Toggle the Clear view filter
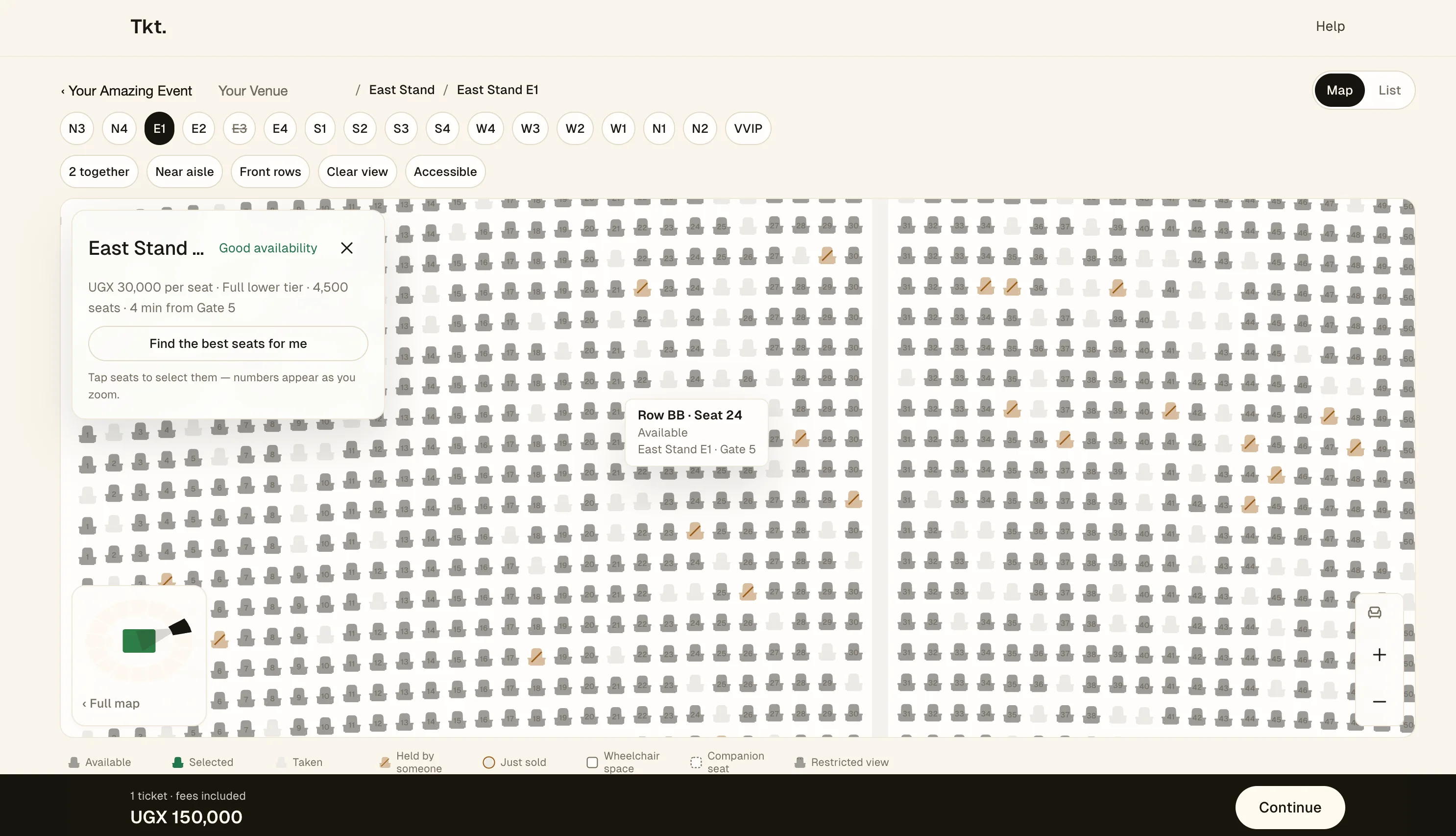 357,172
